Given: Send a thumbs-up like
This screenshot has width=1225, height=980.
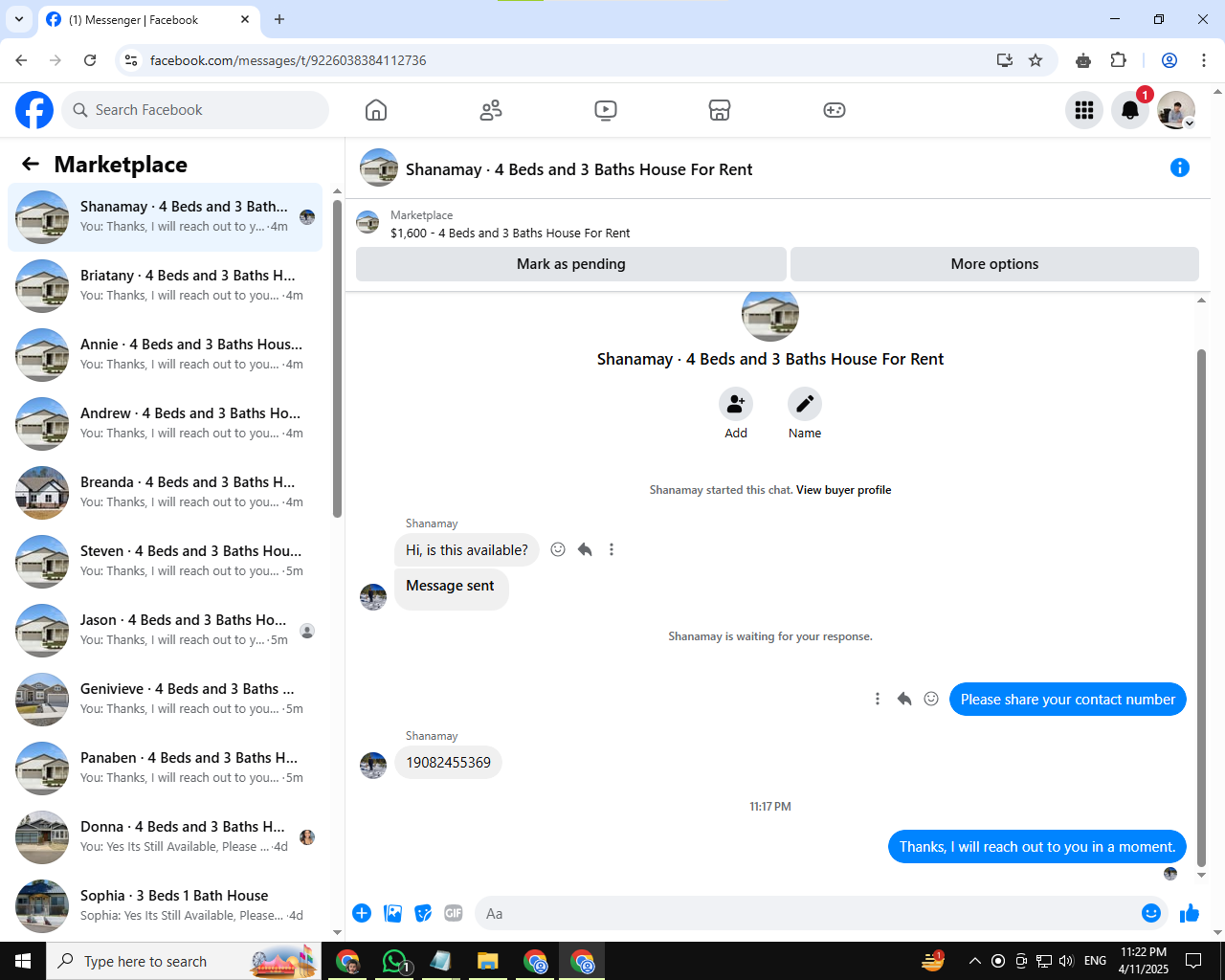Looking at the screenshot, I should click(x=1190, y=913).
